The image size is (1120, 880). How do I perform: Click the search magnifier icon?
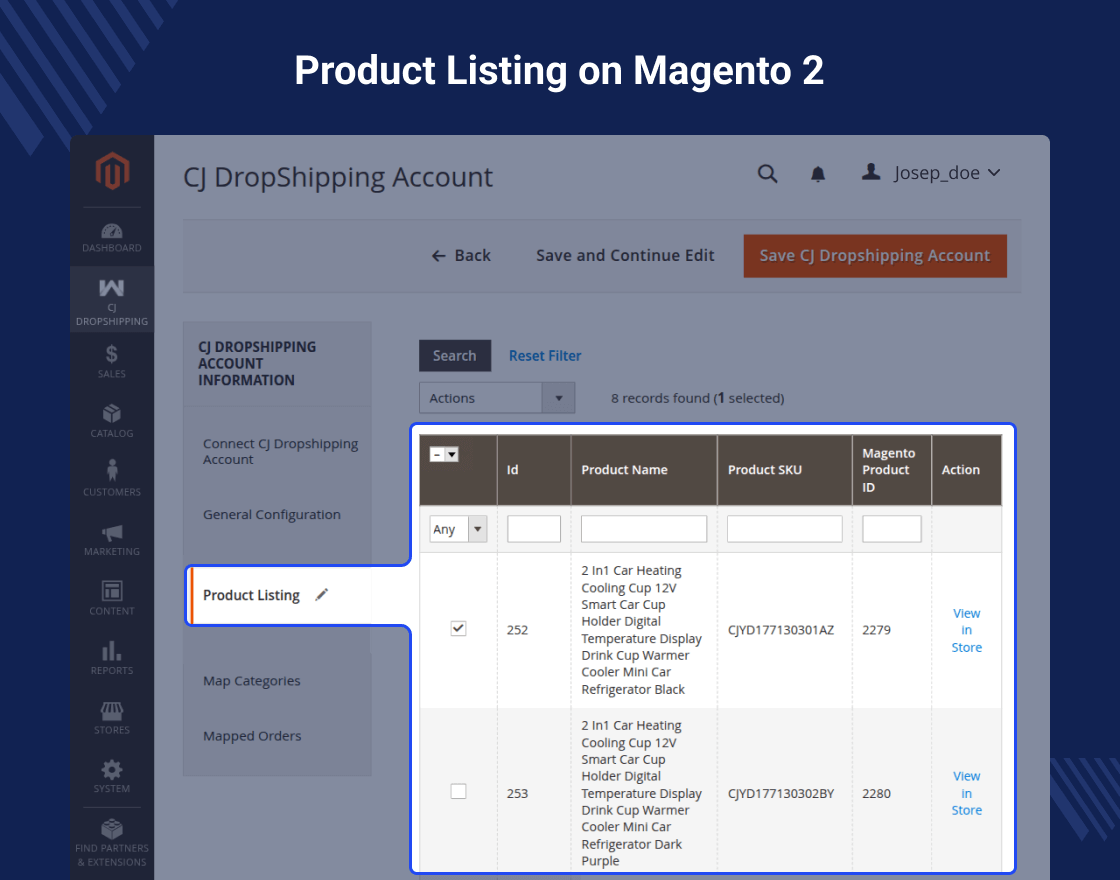click(767, 174)
